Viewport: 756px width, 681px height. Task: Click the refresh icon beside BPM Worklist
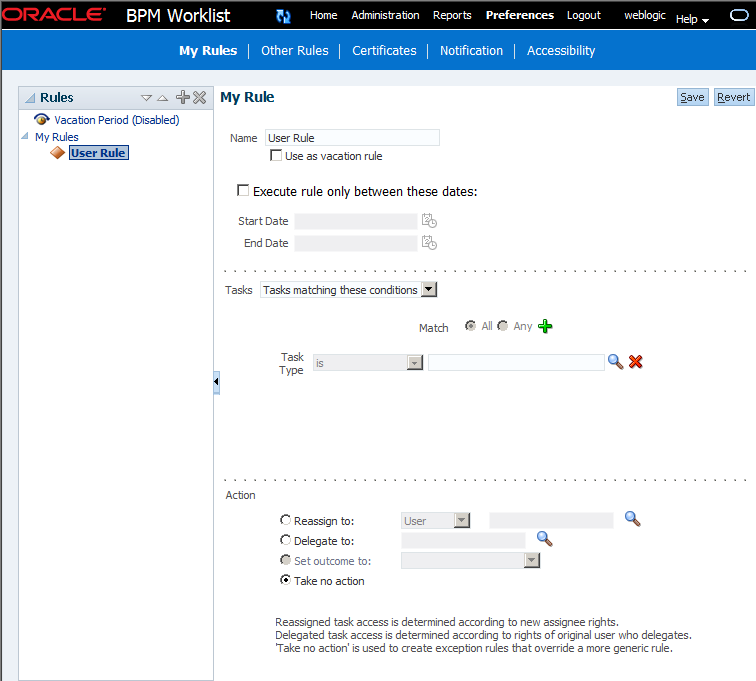click(283, 16)
